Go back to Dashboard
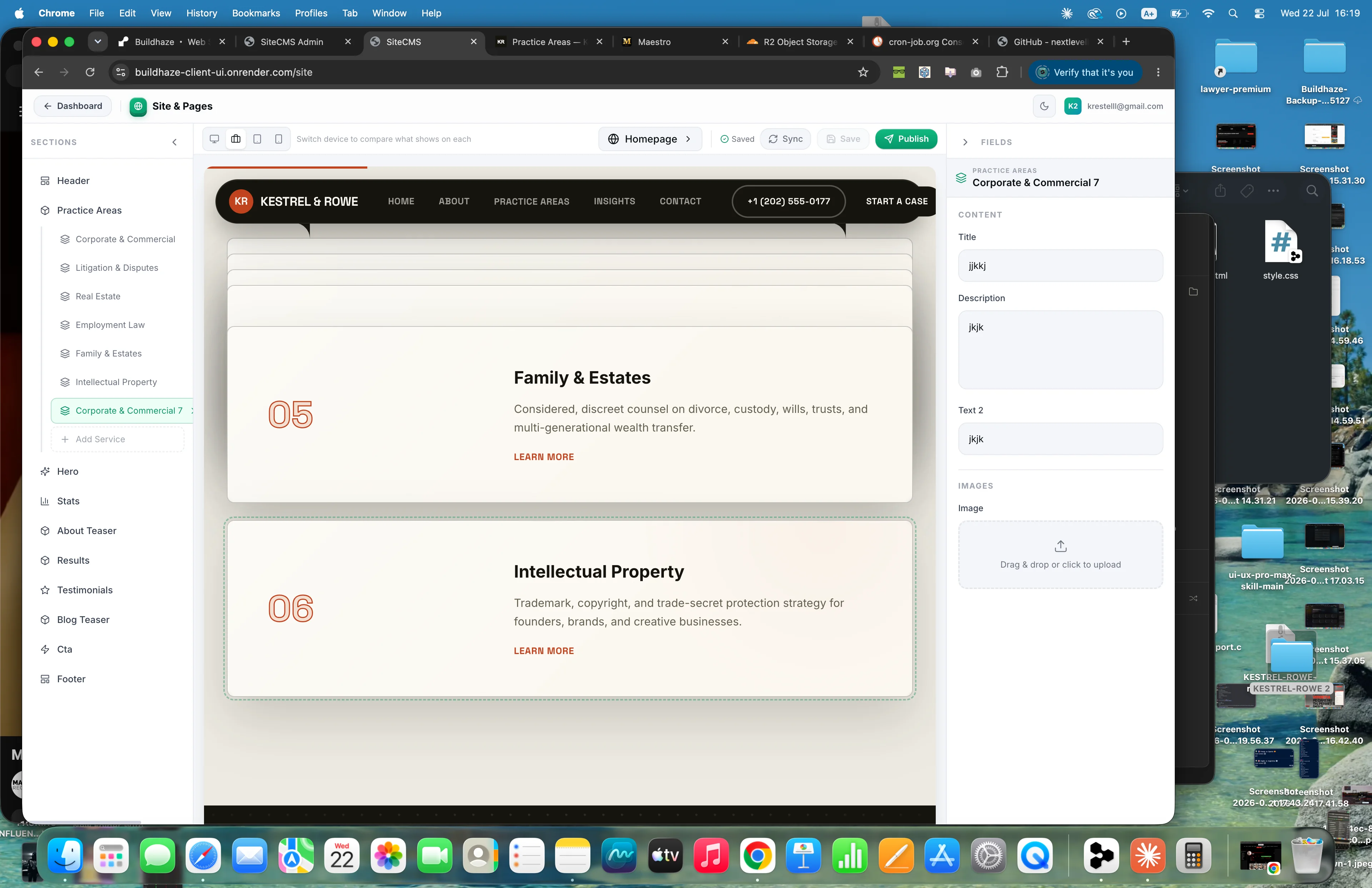This screenshot has width=1372, height=888. click(73, 106)
